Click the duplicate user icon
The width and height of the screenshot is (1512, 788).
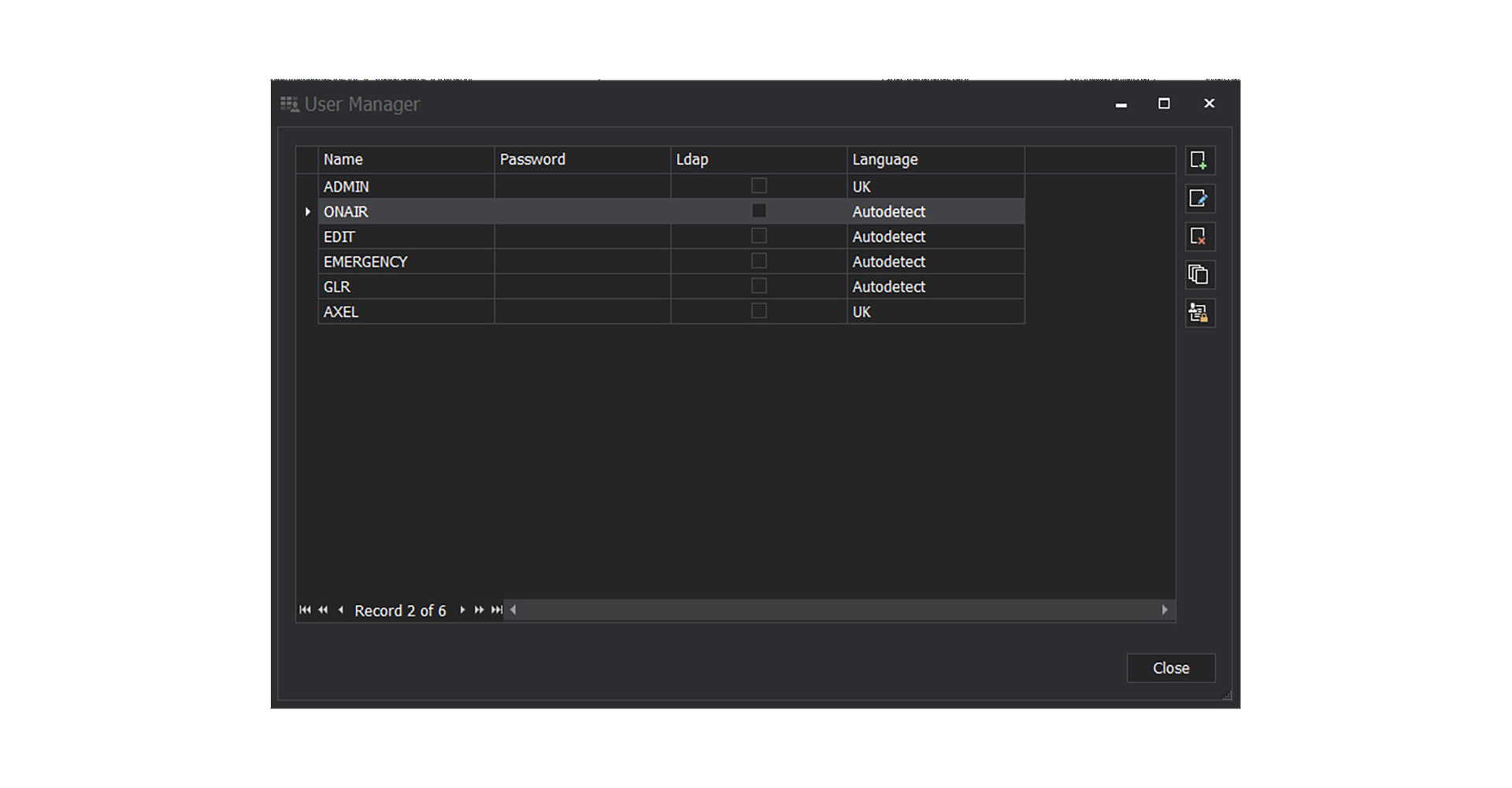point(1199,274)
